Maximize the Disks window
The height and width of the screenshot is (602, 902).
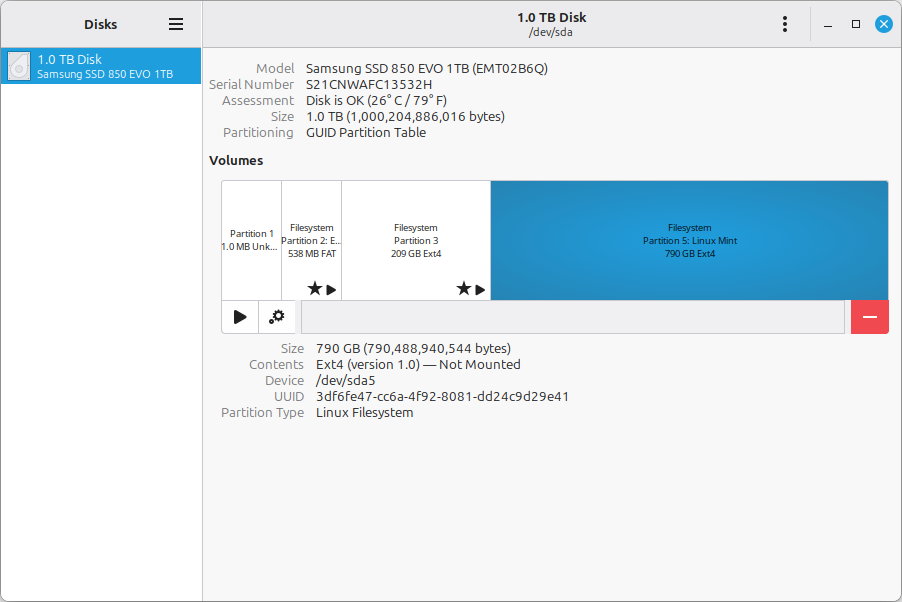tap(856, 24)
